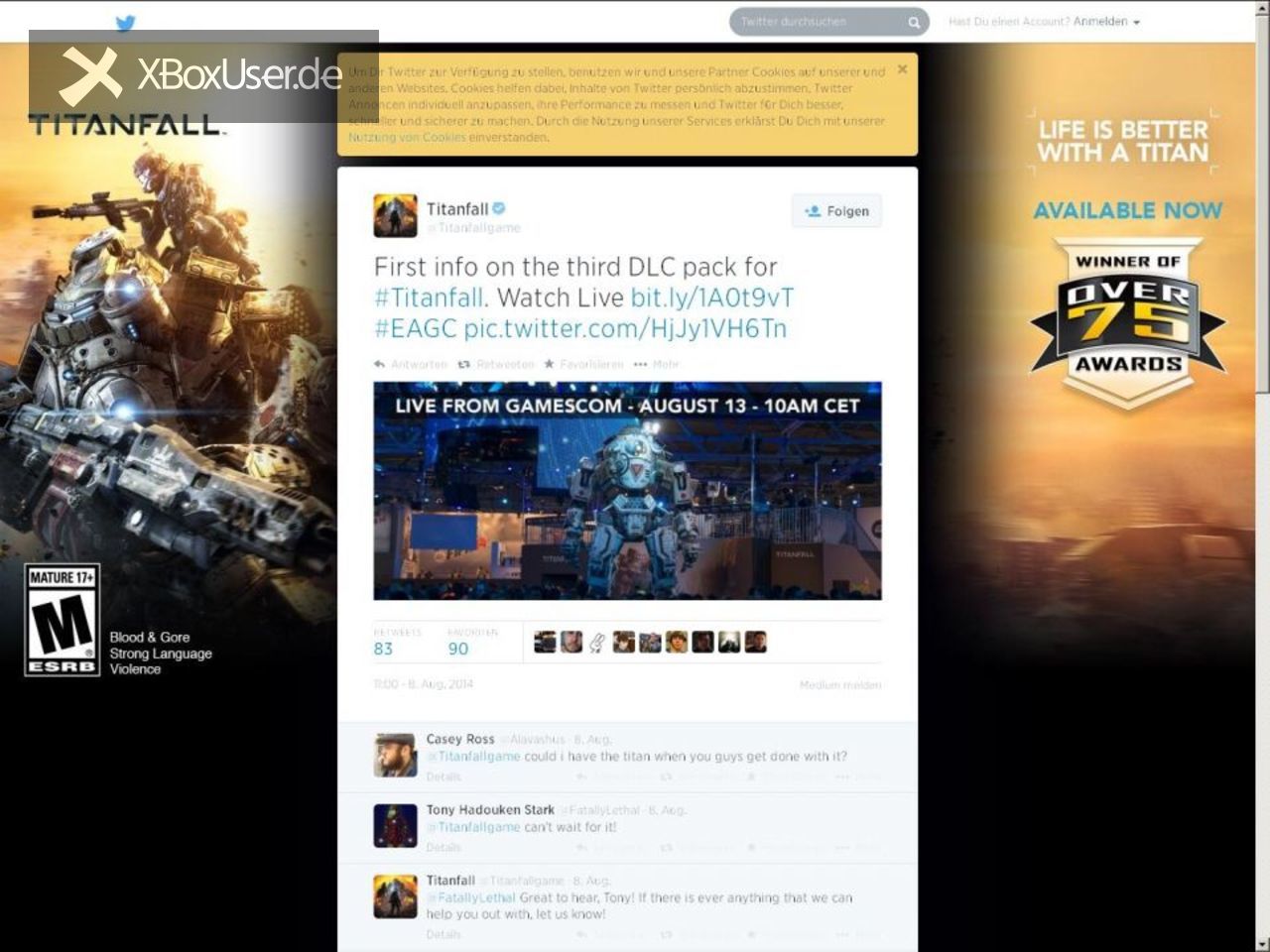The width and height of the screenshot is (1270, 952).
Task: Expand 'Details' under Casey Ross's reply
Action: click(444, 776)
